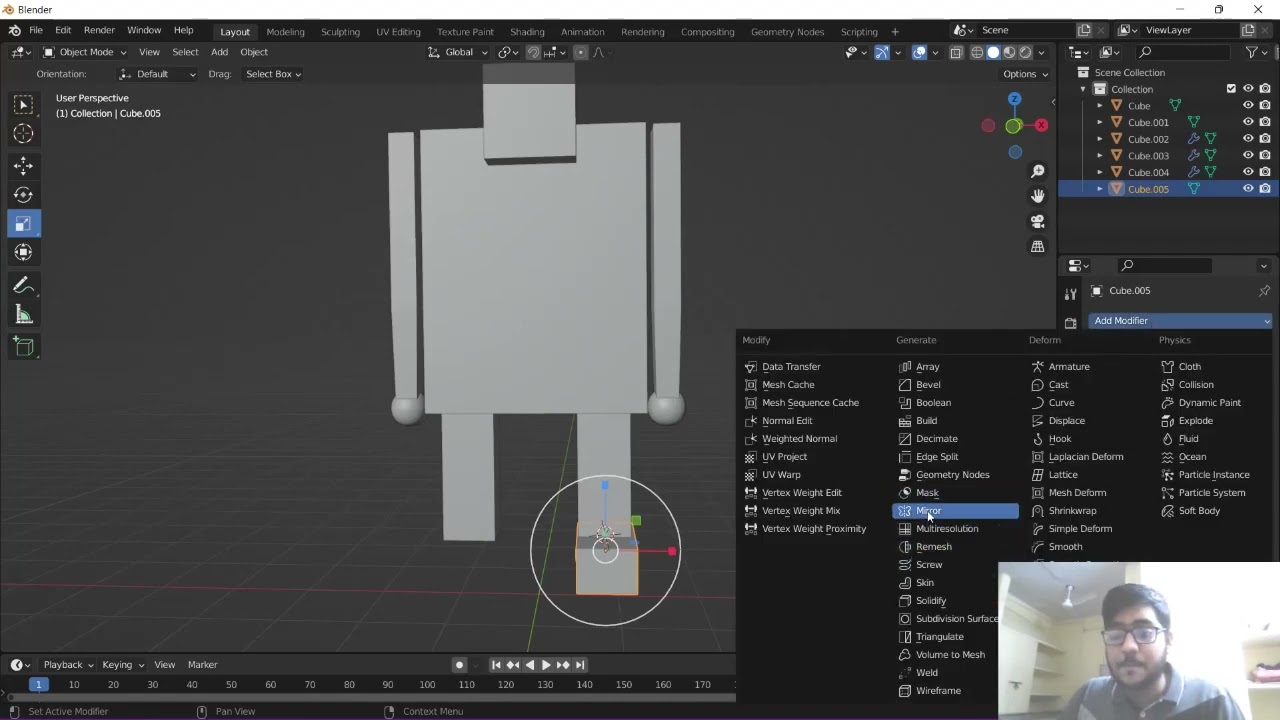The image size is (1280, 720).
Task: Select the Cursor tool in left toolbar
Action: coord(23,134)
